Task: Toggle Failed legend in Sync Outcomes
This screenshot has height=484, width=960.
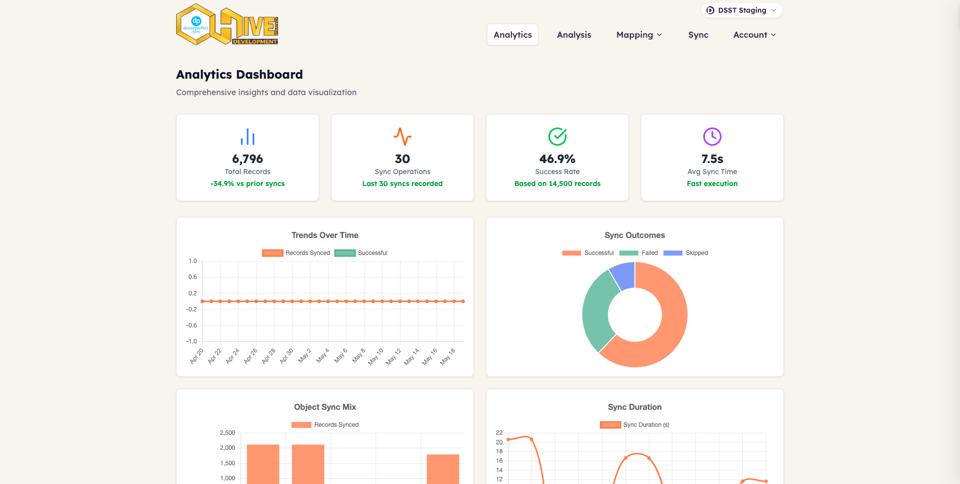Action: (639, 253)
